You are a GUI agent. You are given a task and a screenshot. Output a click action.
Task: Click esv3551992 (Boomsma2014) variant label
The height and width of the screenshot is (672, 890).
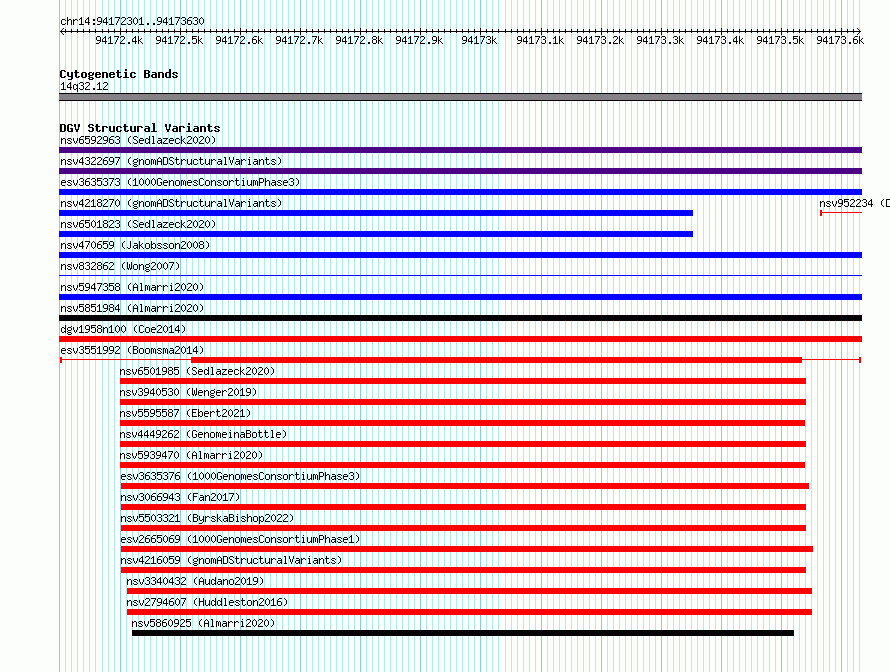point(132,350)
